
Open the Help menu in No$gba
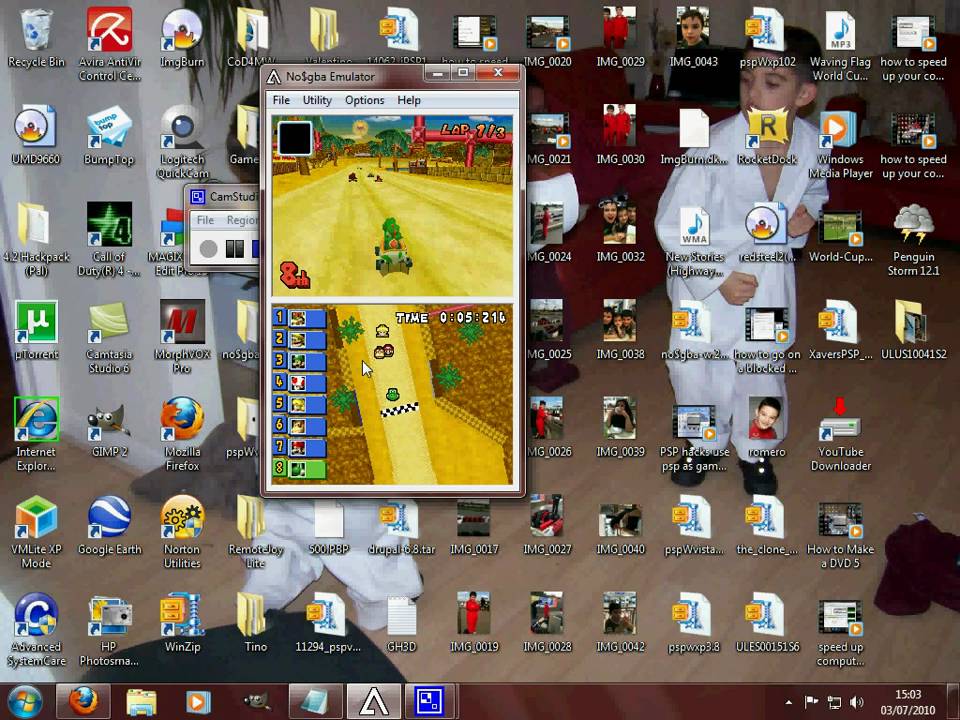409,100
